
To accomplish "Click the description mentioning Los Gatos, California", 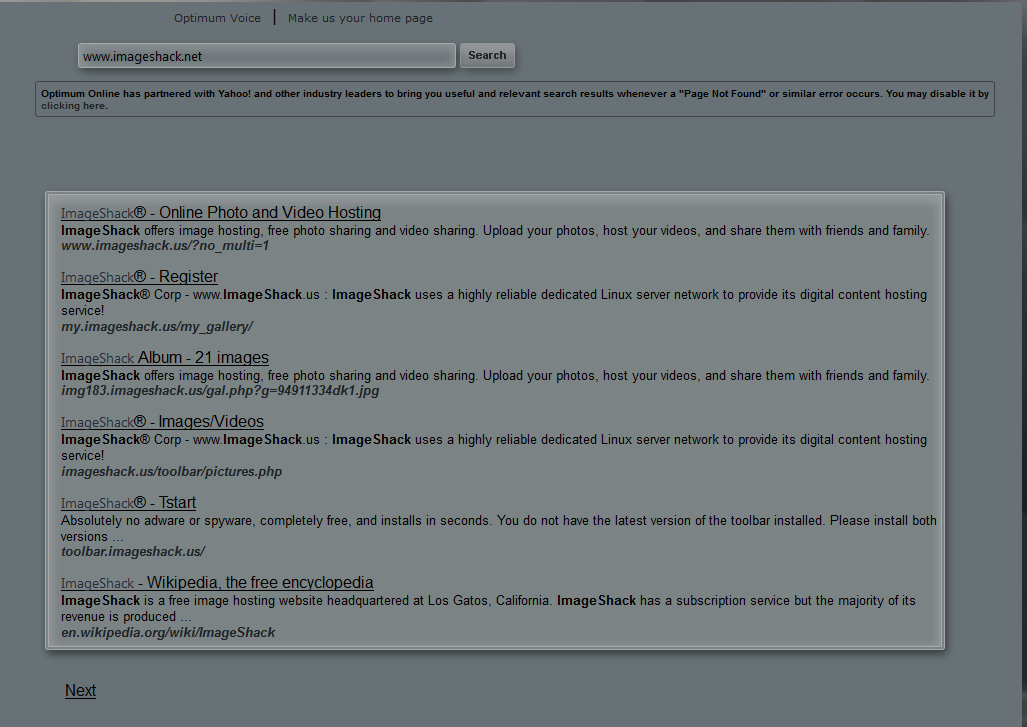I will pyautogui.click(x=488, y=608).
